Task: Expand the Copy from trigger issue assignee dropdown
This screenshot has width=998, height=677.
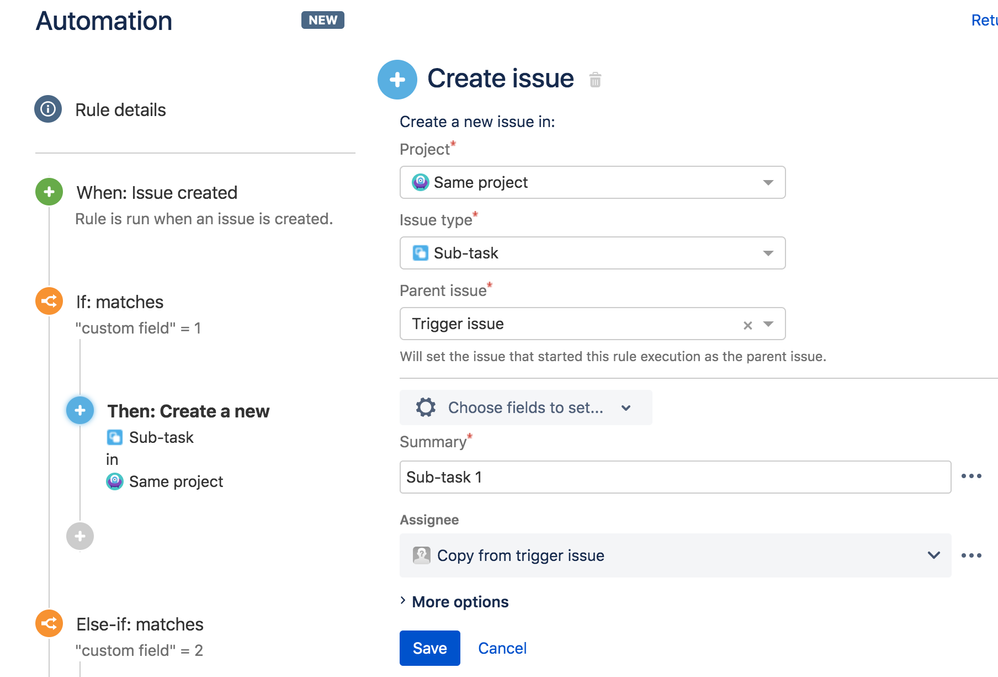Action: [x=933, y=555]
